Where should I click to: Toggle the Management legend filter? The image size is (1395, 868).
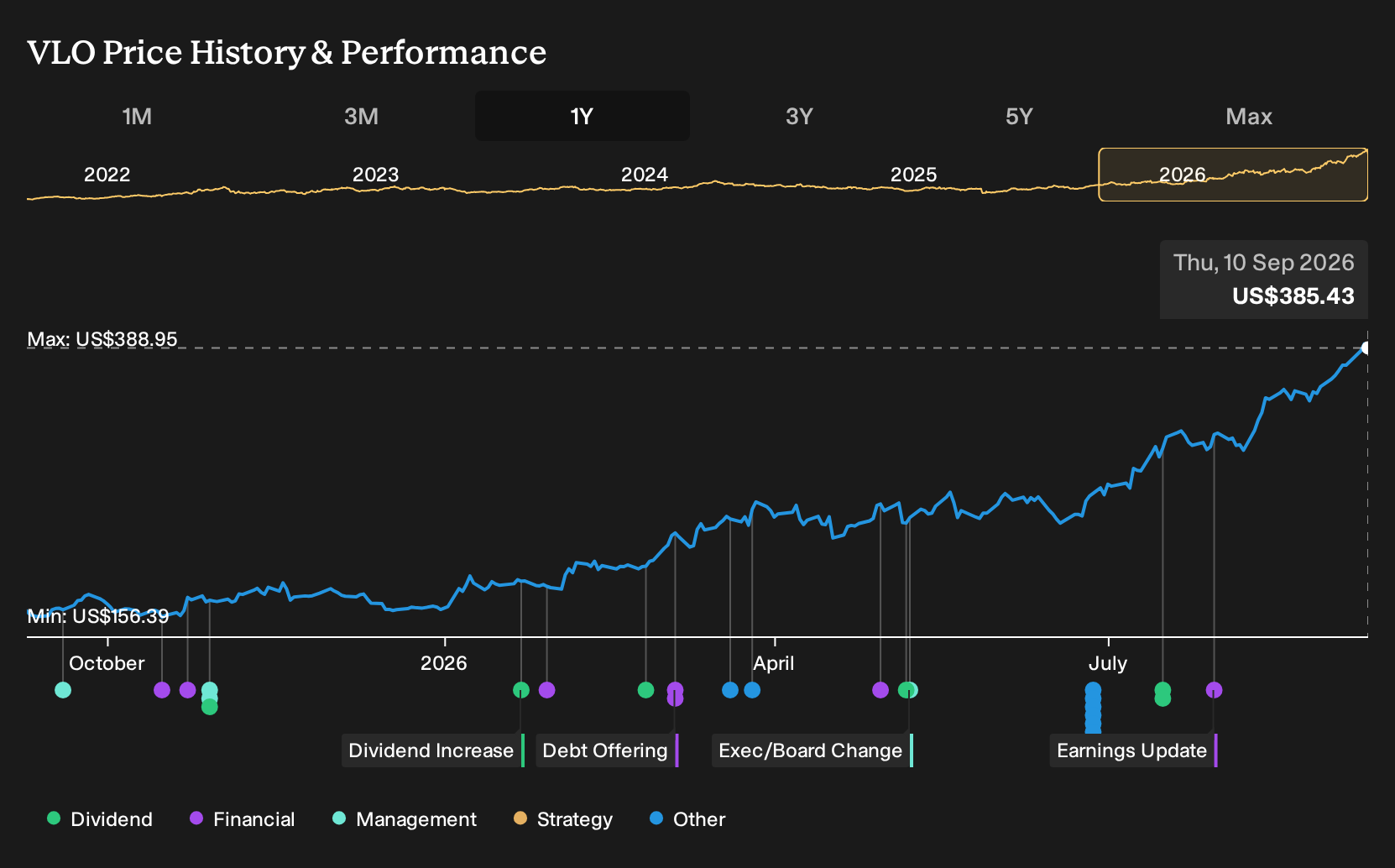[x=405, y=819]
